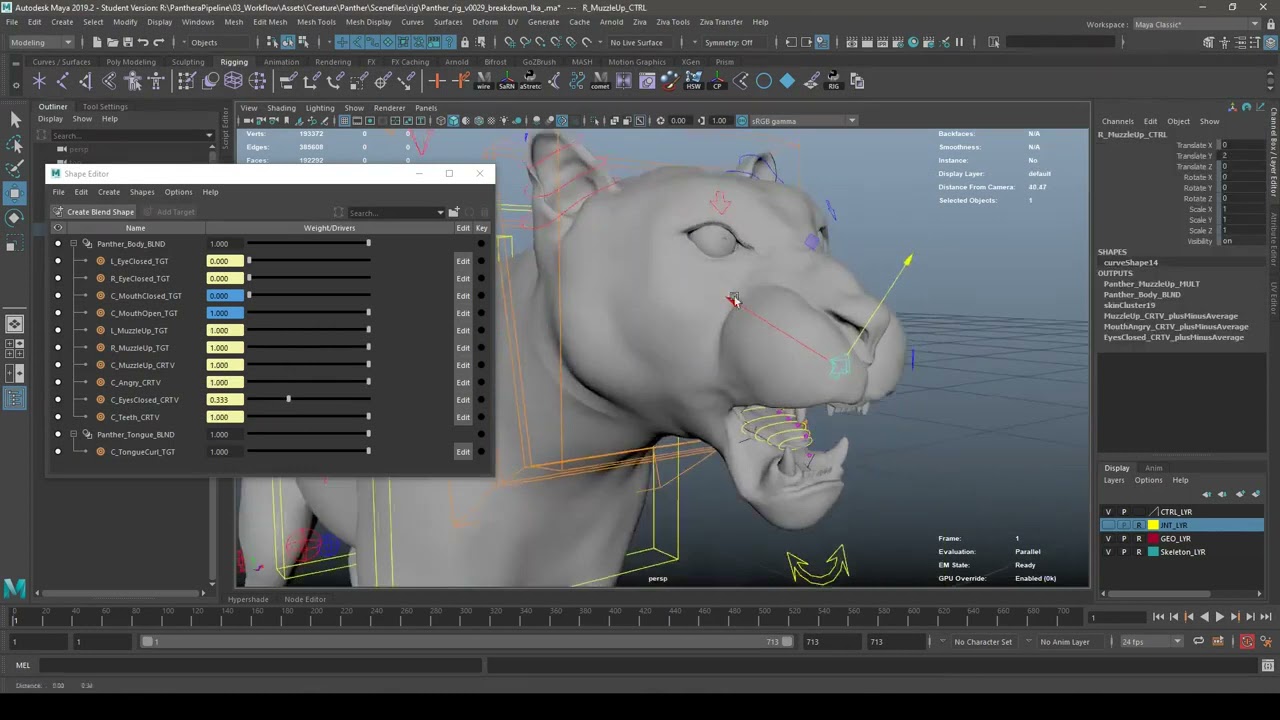
Task: Toggle visibility dot of Panther_Tongue_BLND
Action: point(57,434)
